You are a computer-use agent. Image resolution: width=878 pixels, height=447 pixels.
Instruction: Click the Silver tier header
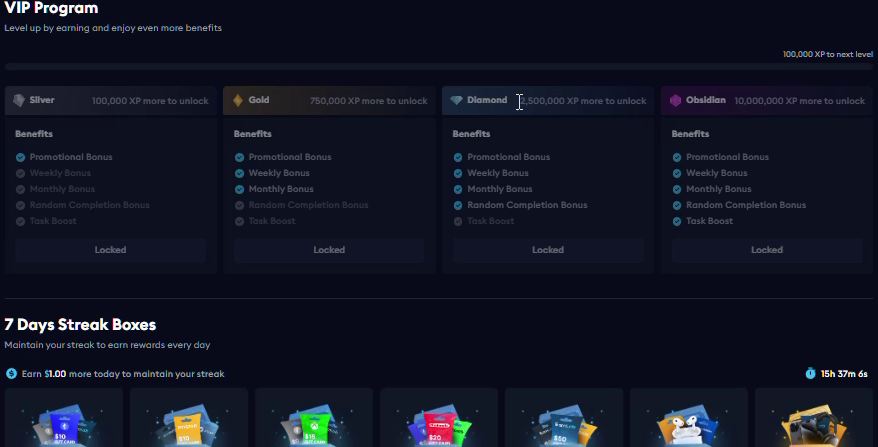[111, 100]
